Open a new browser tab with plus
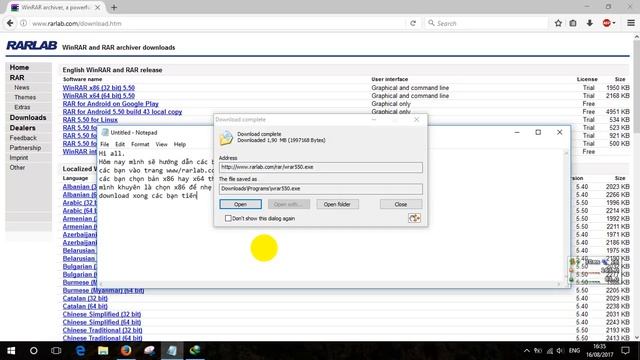Image resolution: width=640 pixels, height=360 pixels. pyautogui.click(x=114, y=7)
